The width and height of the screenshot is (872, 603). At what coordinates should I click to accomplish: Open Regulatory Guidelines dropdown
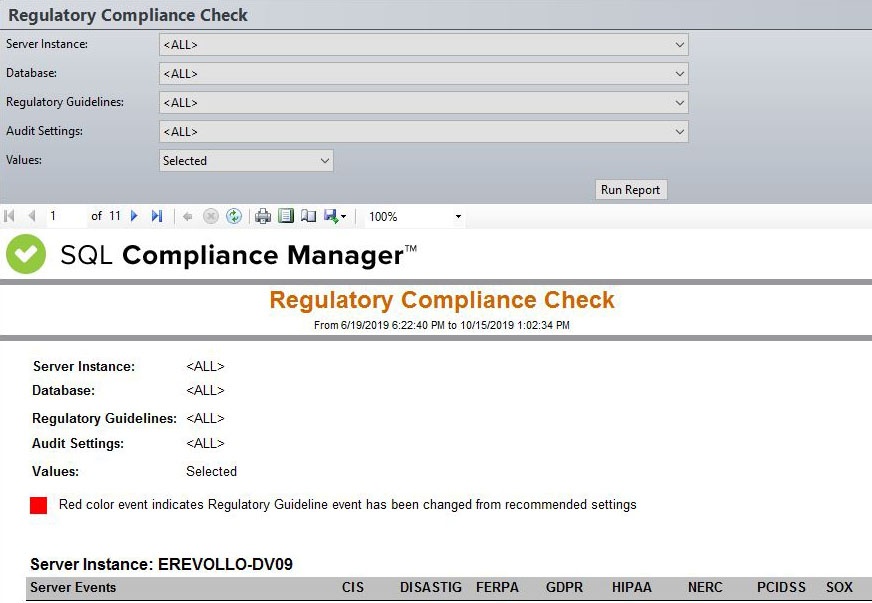(424, 102)
